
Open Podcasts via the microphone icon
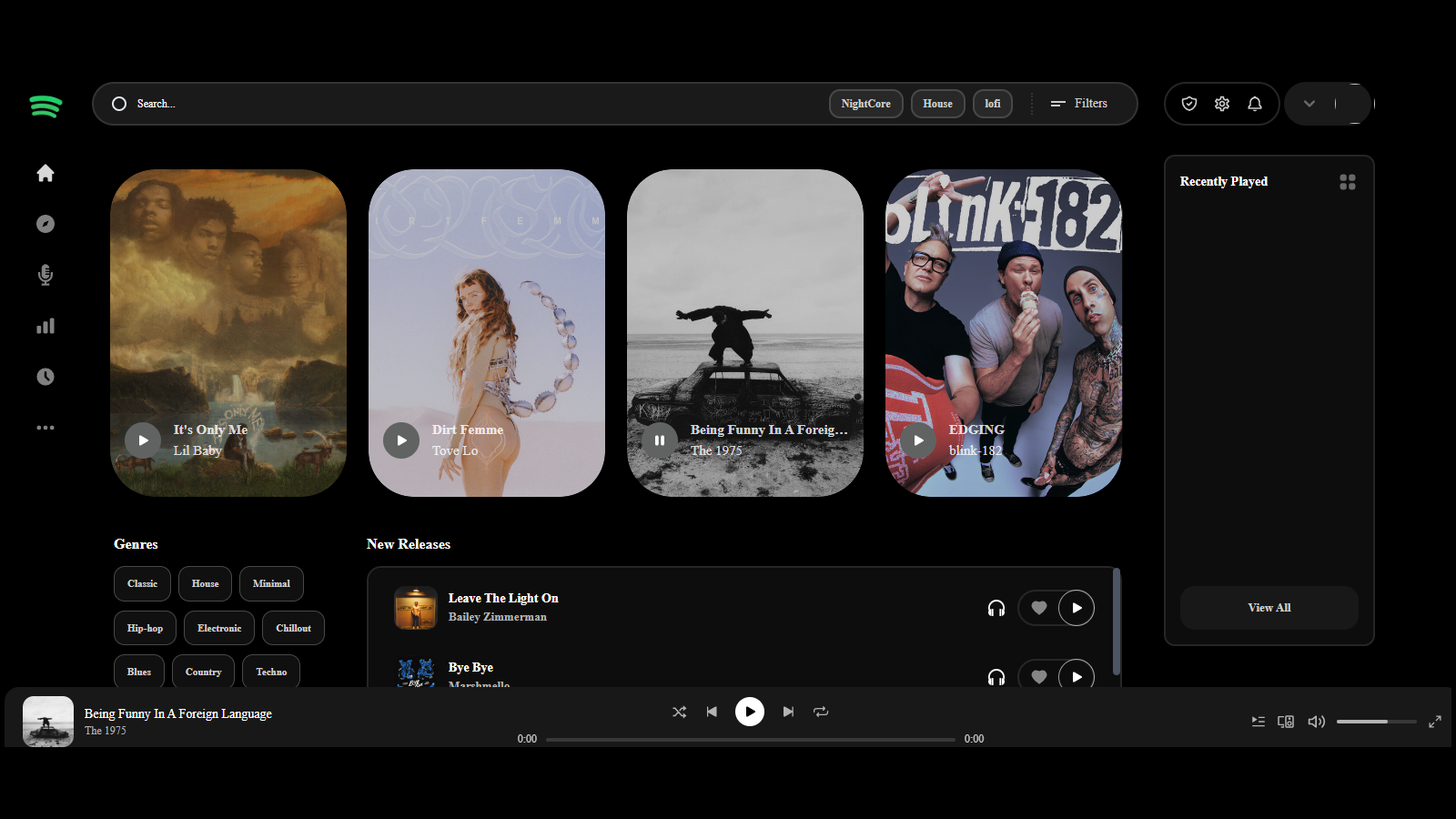45,275
